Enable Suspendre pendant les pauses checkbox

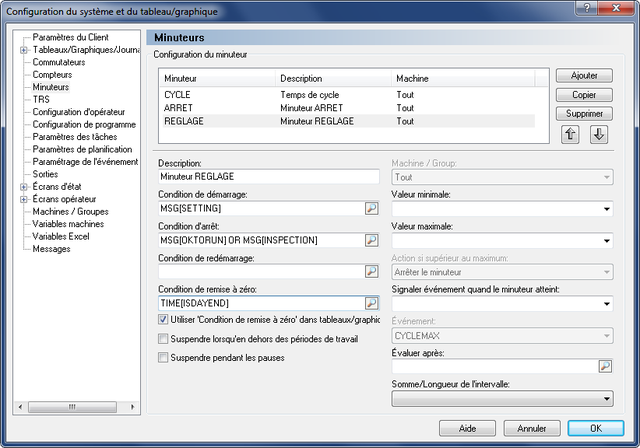pyautogui.click(x=163, y=358)
